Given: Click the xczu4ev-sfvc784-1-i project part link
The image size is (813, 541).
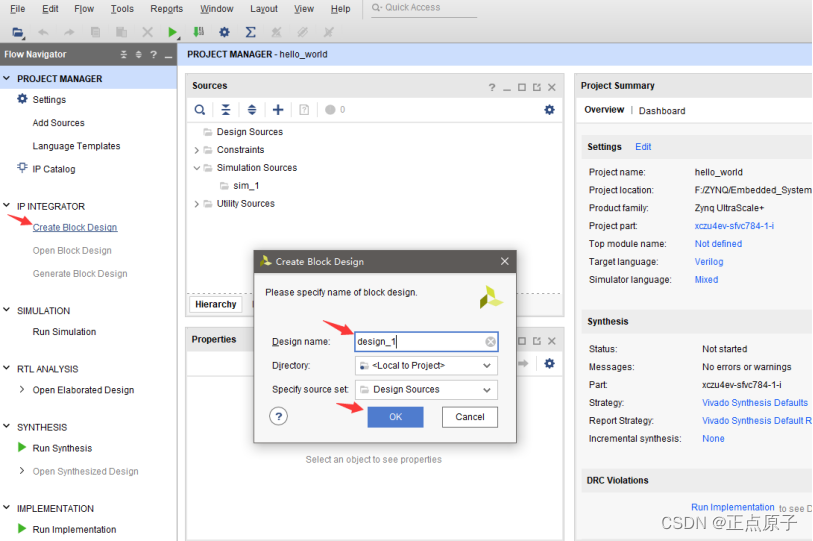Looking at the screenshot, I should coord(734,226).
